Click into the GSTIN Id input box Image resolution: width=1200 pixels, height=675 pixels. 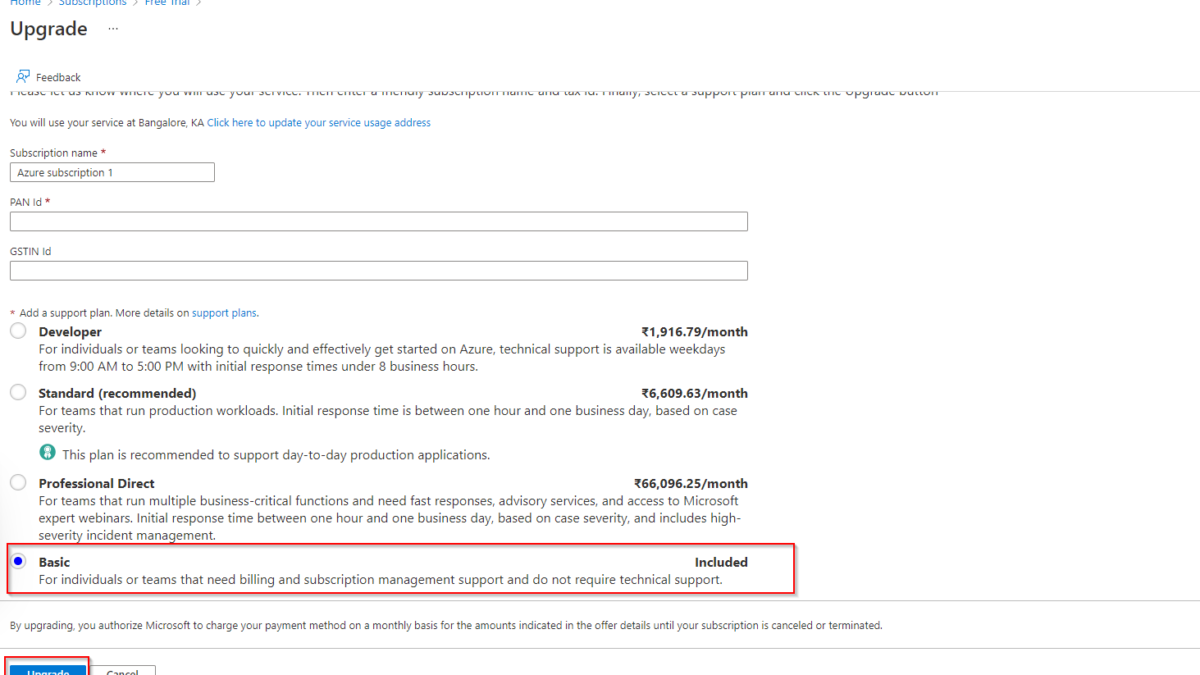[379, 271]
